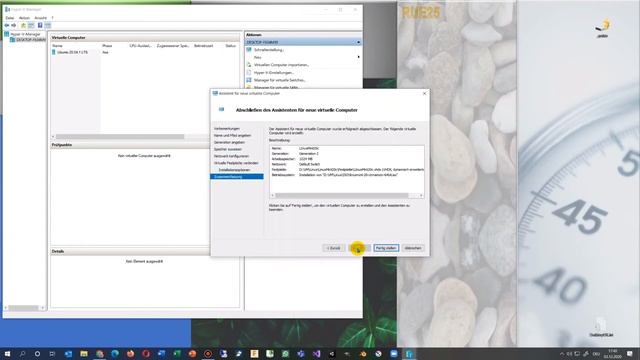
Task: Sort VM list by Phase column
Action: tap(107, 46)
